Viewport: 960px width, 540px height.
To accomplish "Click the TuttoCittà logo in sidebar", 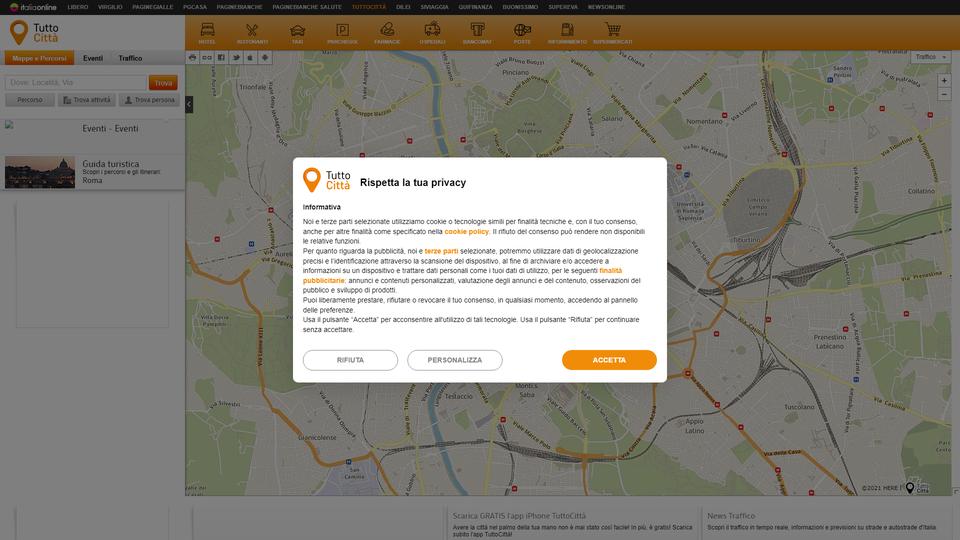I will coord(35,32).
